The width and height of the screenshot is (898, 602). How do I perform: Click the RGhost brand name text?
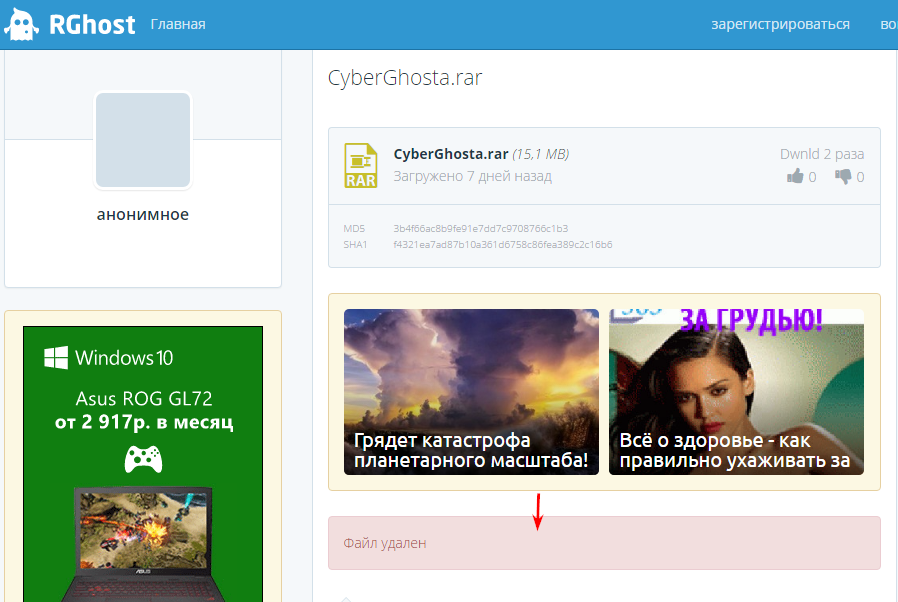92,25
